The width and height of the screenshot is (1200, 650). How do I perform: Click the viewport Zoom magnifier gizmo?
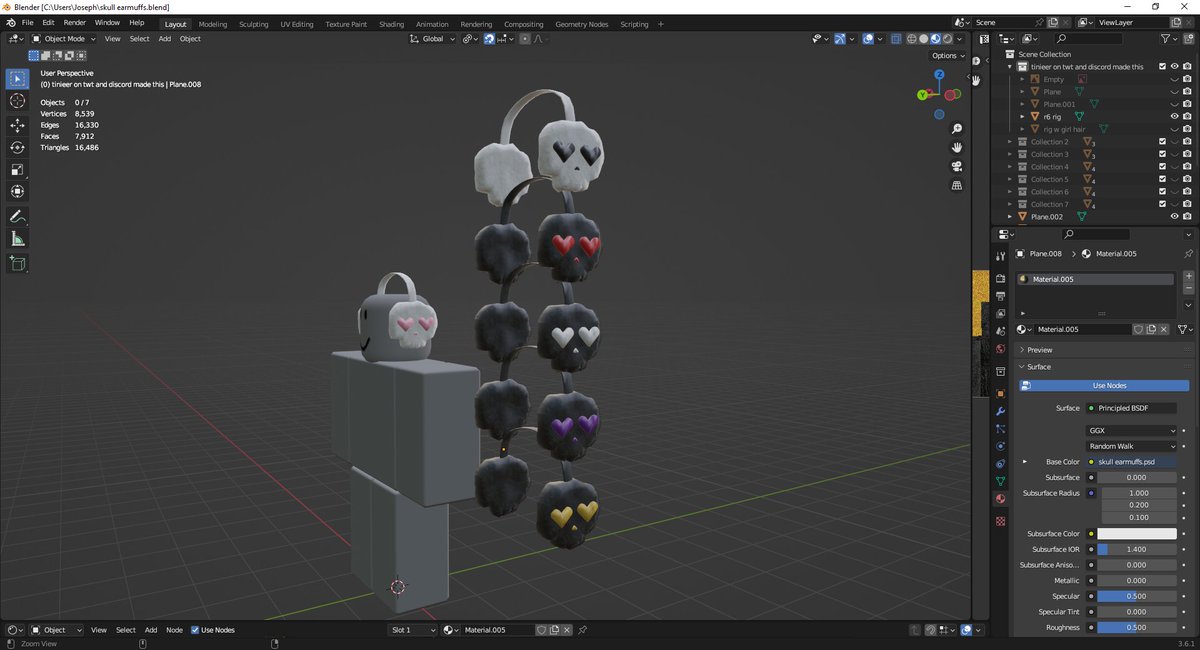pyautogui.click(x=957, y=129)
